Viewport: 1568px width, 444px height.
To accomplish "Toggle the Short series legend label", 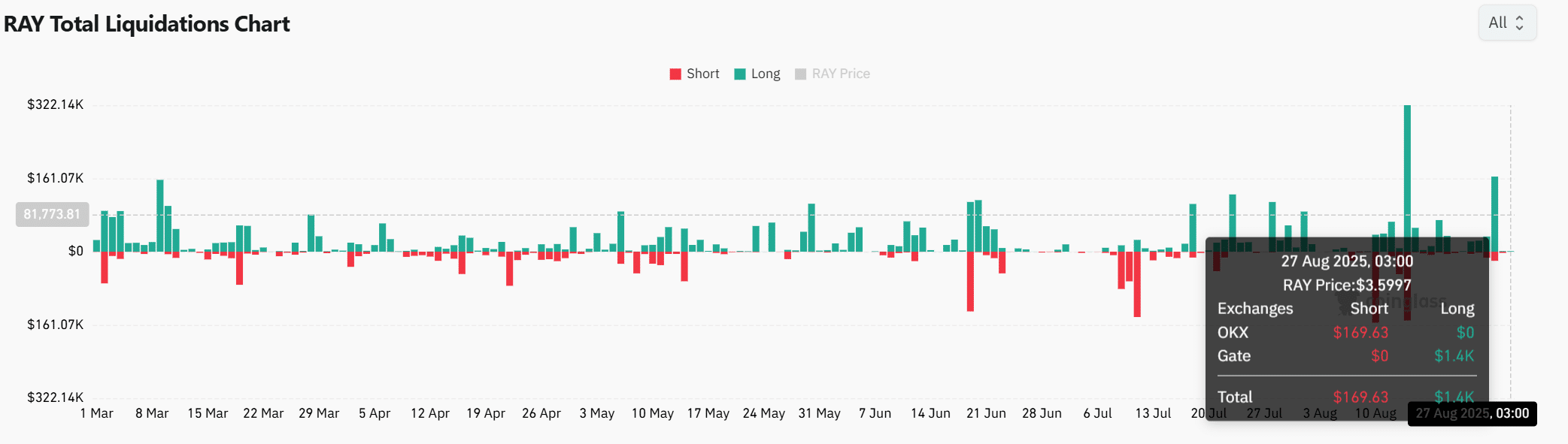I will 702,74.
